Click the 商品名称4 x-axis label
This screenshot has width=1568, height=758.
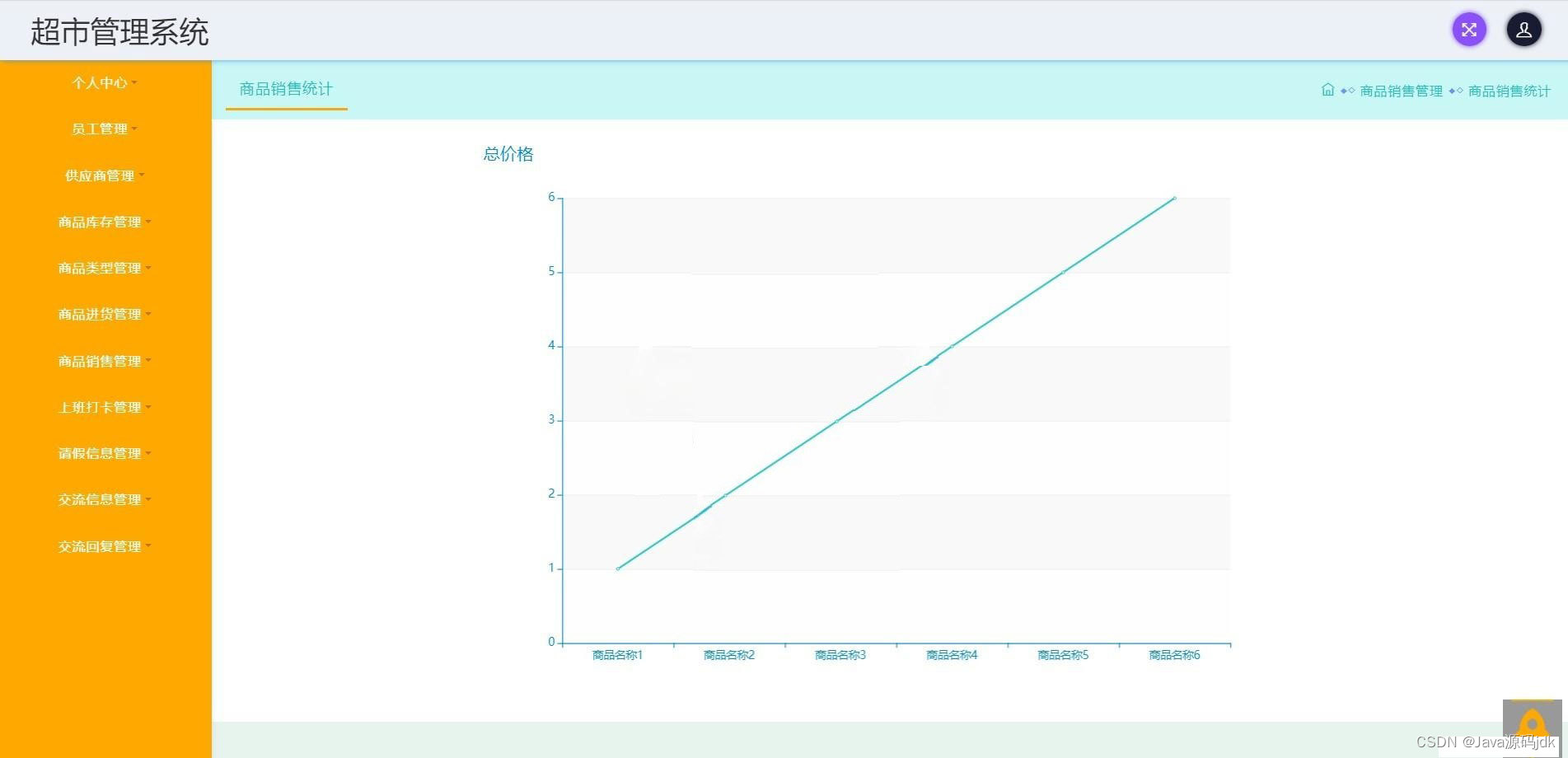pyautogui.click(x=952, y=655)
